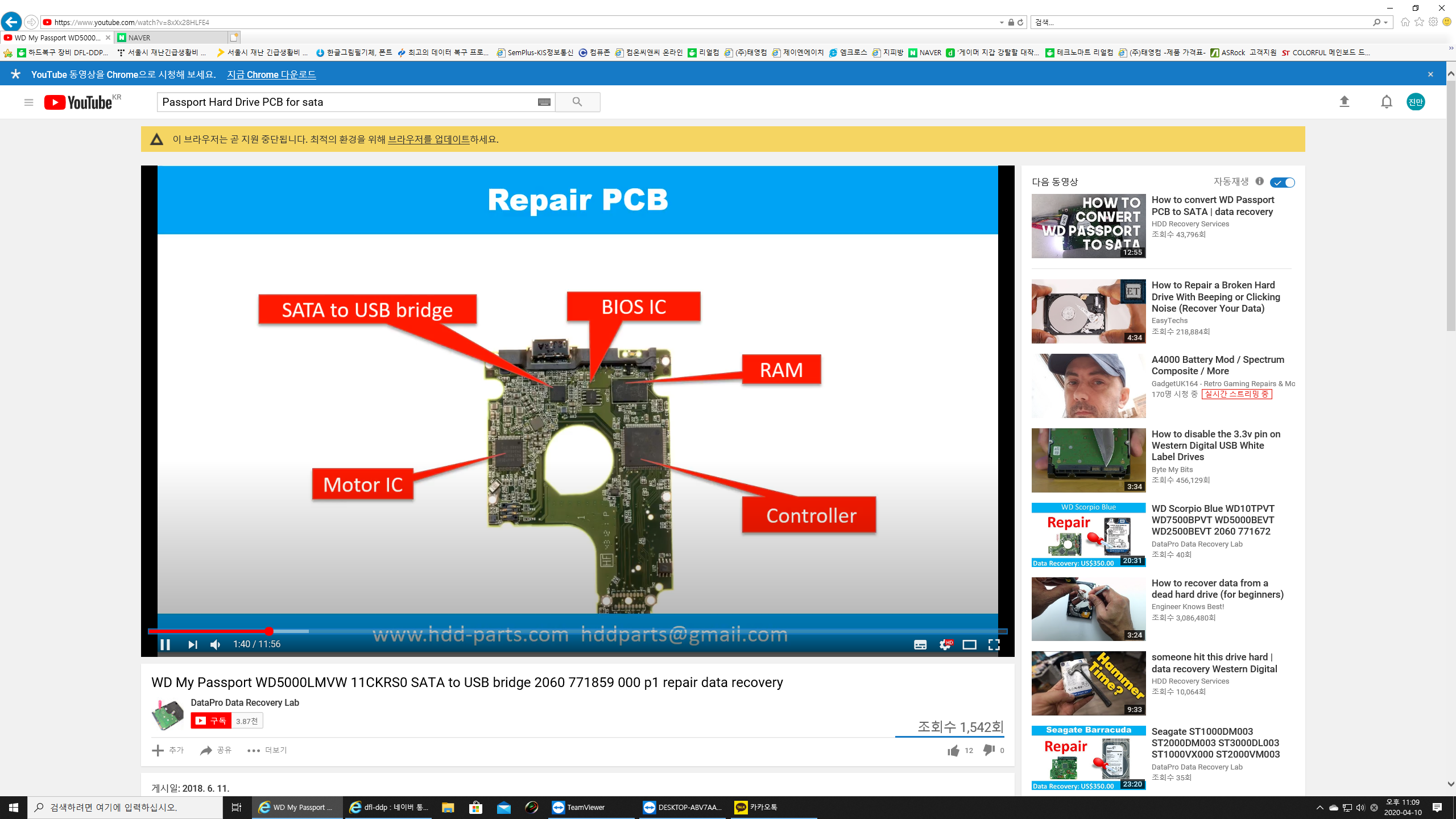Open DataPro Data Recovery Lab channel name
Screen dimensions: 1456x819
(245, 702)
